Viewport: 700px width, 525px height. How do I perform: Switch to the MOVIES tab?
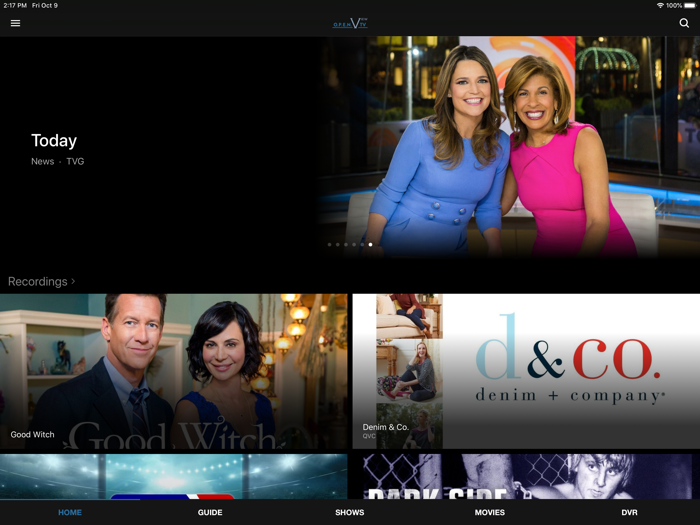[490, 512]
